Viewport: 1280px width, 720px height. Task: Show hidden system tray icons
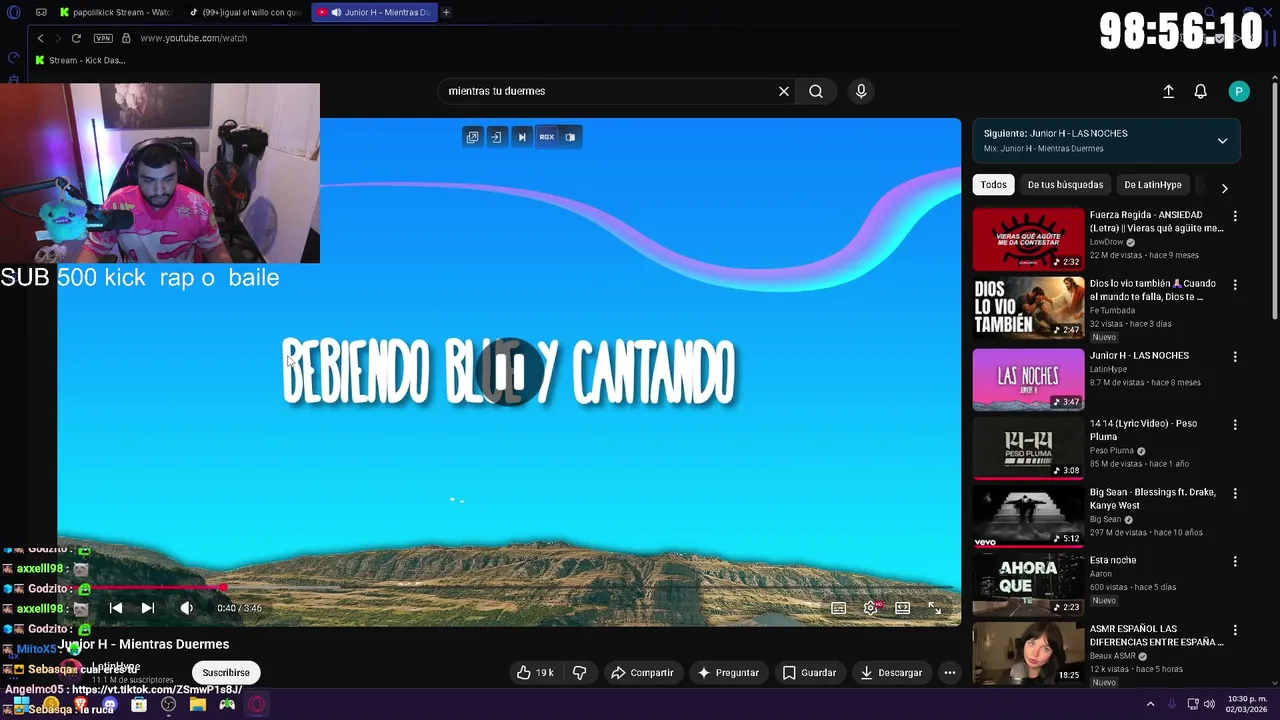tap(1150, 704)
